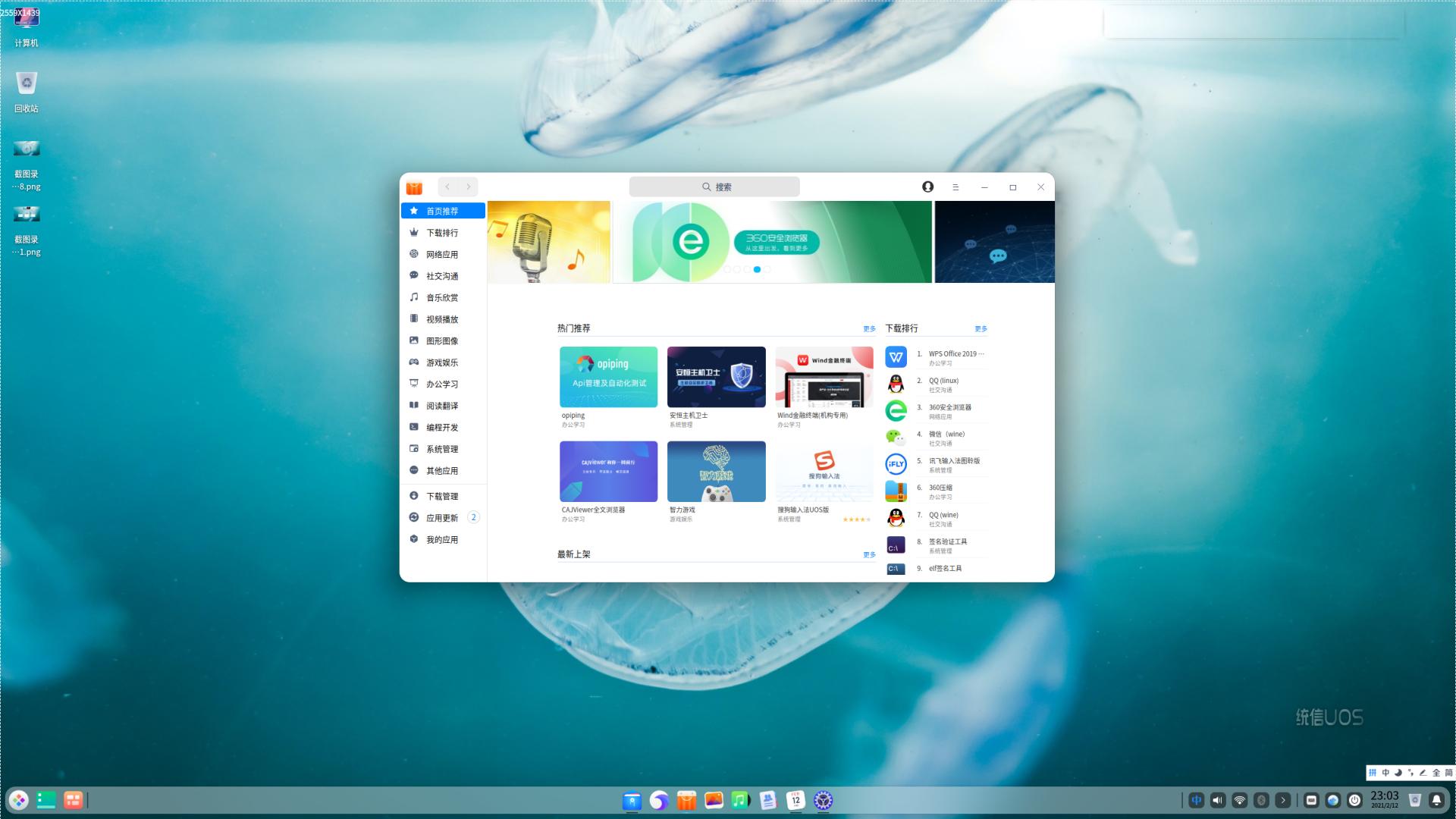Click the back navigation arrow
This screenshot has width=1456, height=819.
447,187
